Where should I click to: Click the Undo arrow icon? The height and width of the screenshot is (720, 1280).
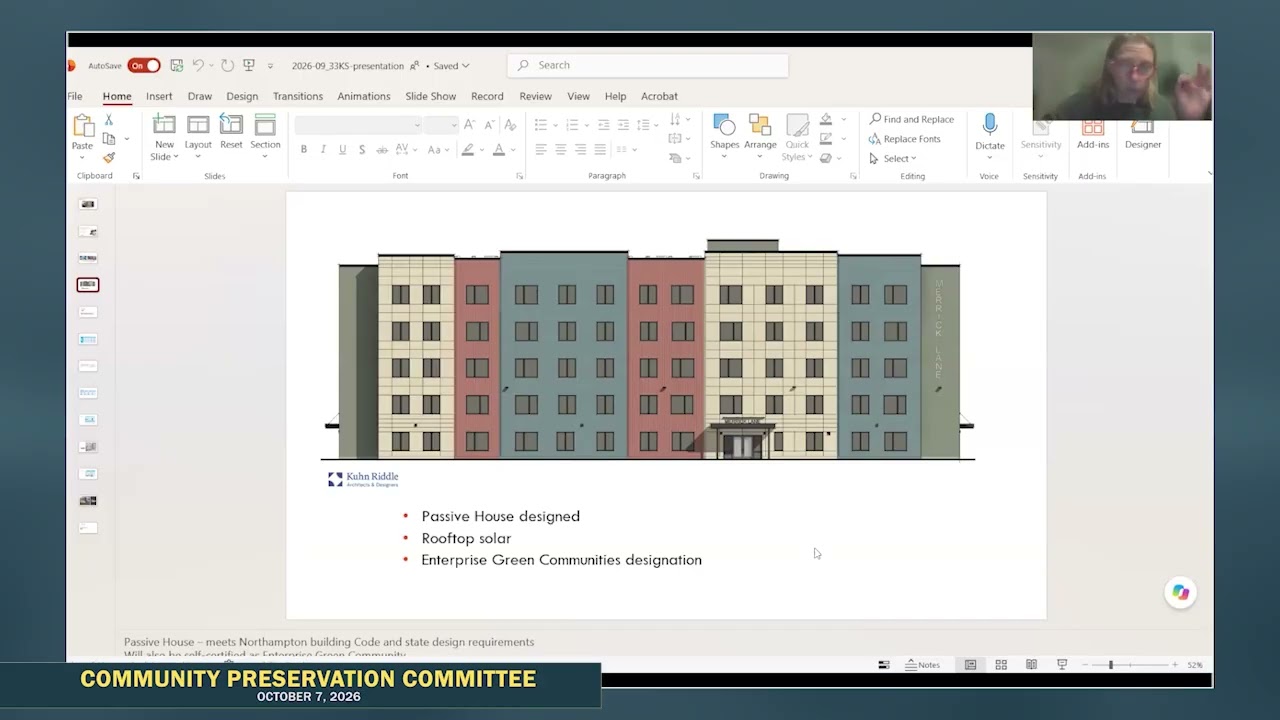[x=198, y=65]
